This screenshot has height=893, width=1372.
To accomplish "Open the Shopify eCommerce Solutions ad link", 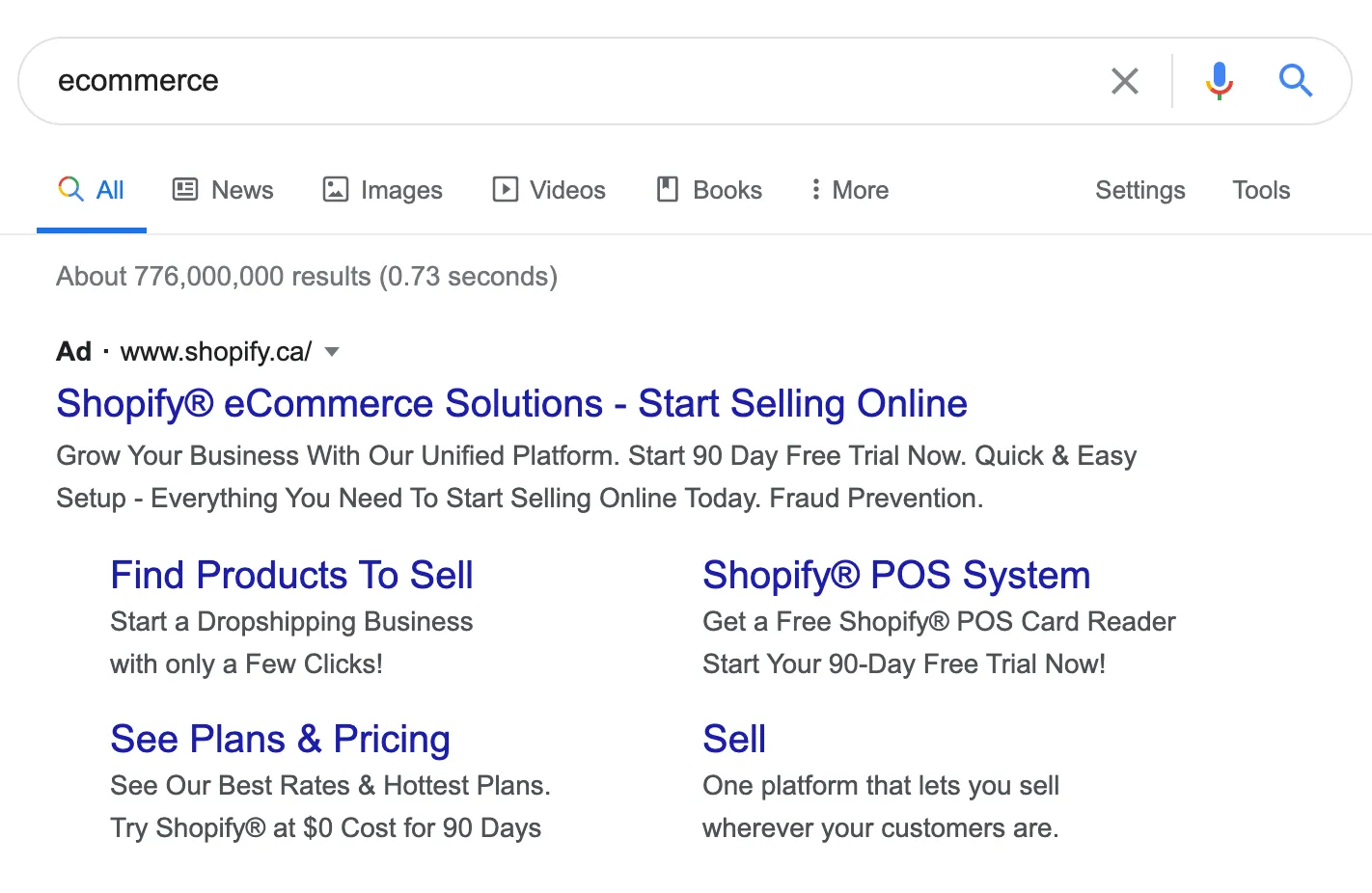I will [511, 403].
